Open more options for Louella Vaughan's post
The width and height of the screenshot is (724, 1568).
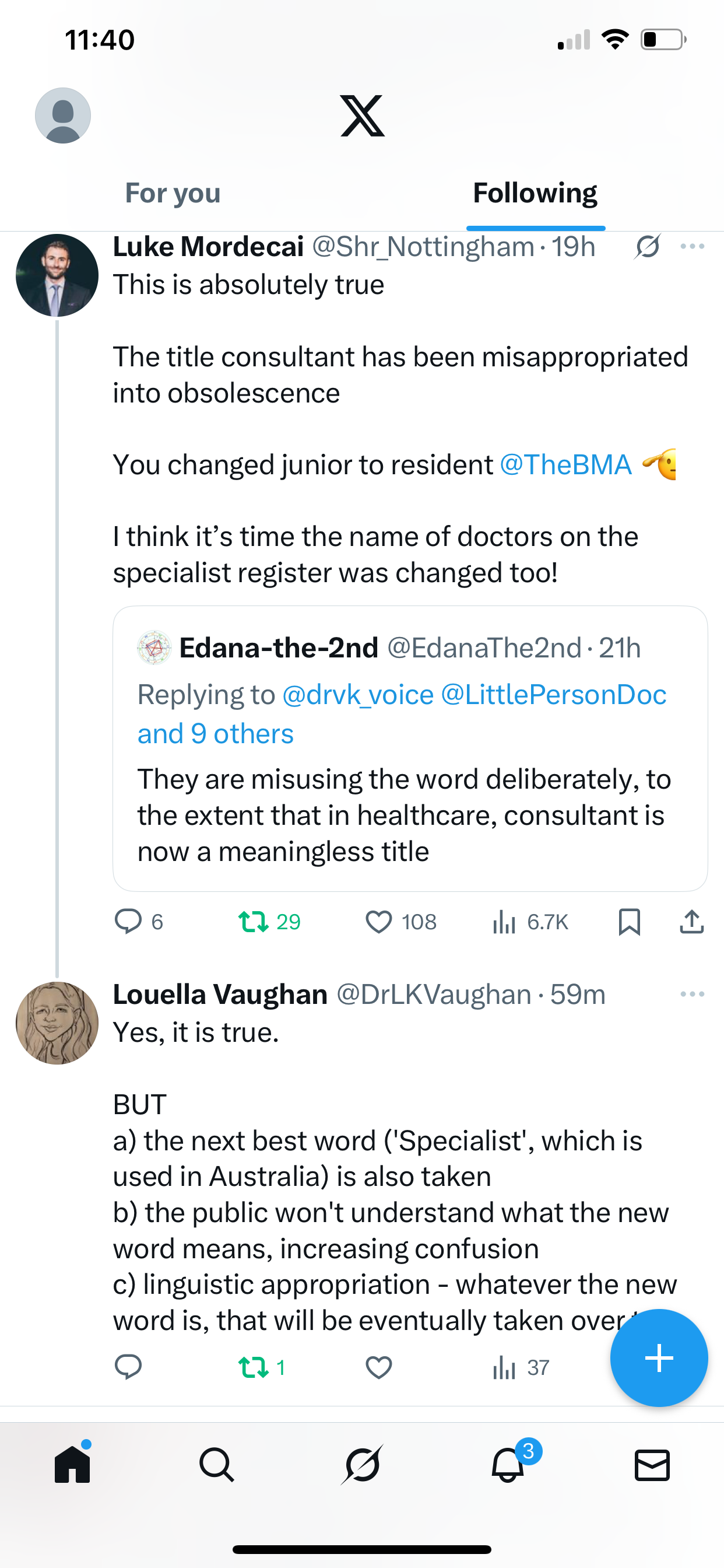pos(693,994)
